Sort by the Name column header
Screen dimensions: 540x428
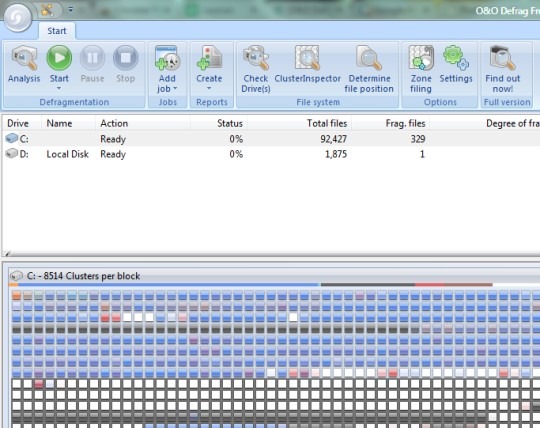pos(68,123)
